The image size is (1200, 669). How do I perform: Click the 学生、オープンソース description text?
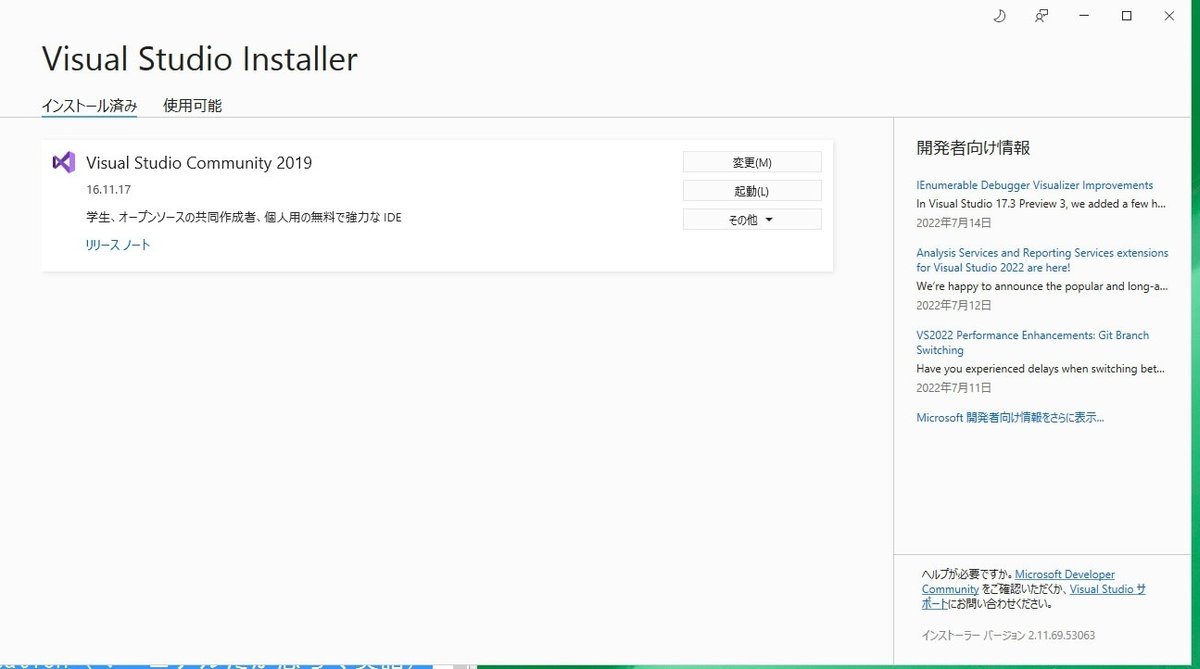244,217
